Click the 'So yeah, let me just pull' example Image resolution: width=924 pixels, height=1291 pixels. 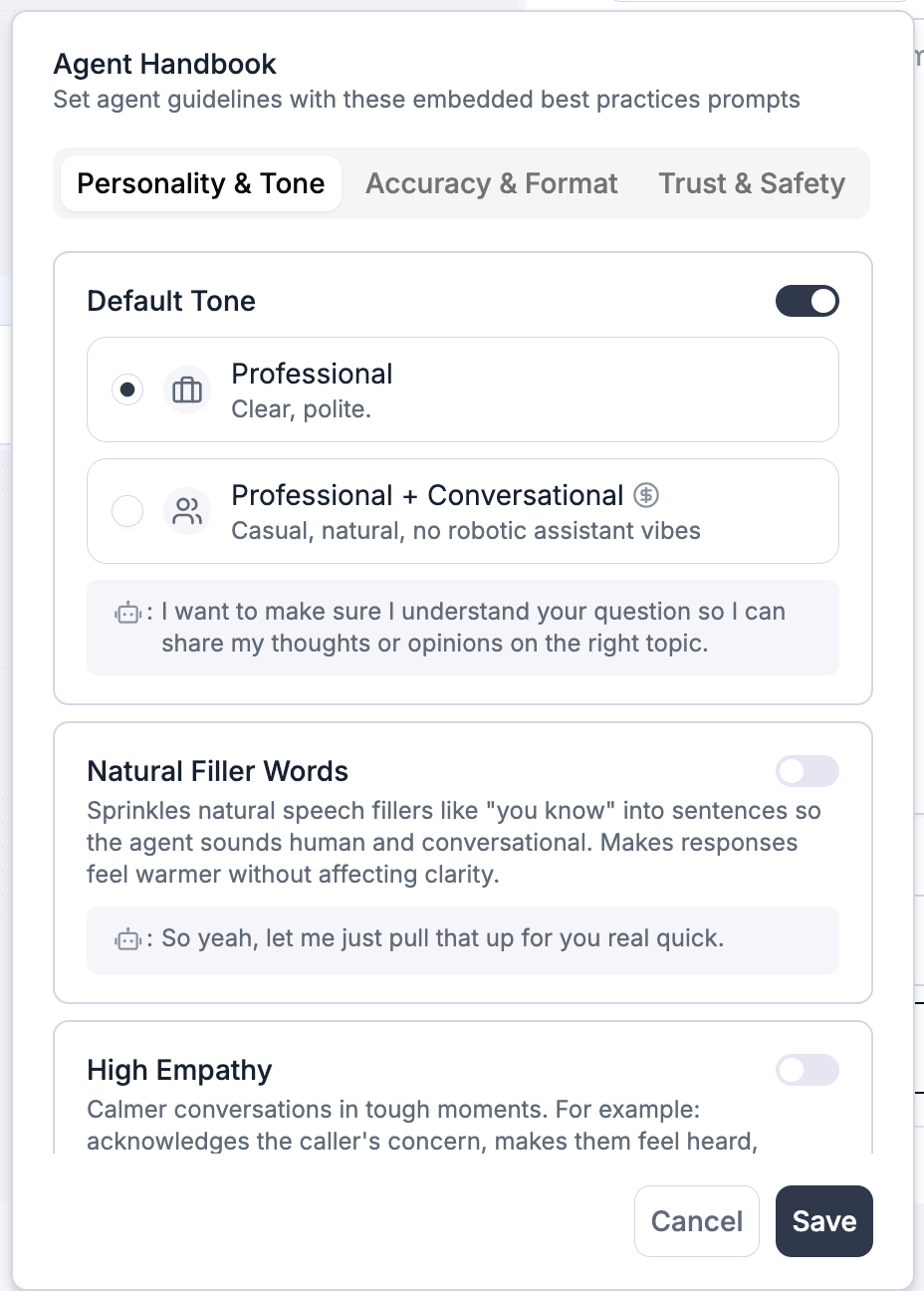click(x=443, y=938)
